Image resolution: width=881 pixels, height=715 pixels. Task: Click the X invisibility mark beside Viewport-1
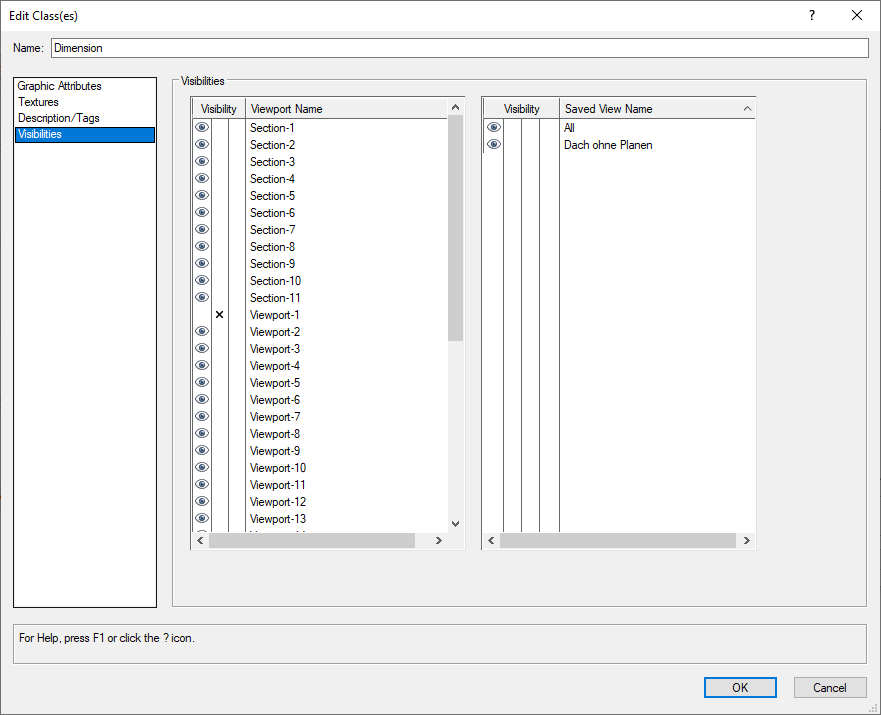pos(219,314)
